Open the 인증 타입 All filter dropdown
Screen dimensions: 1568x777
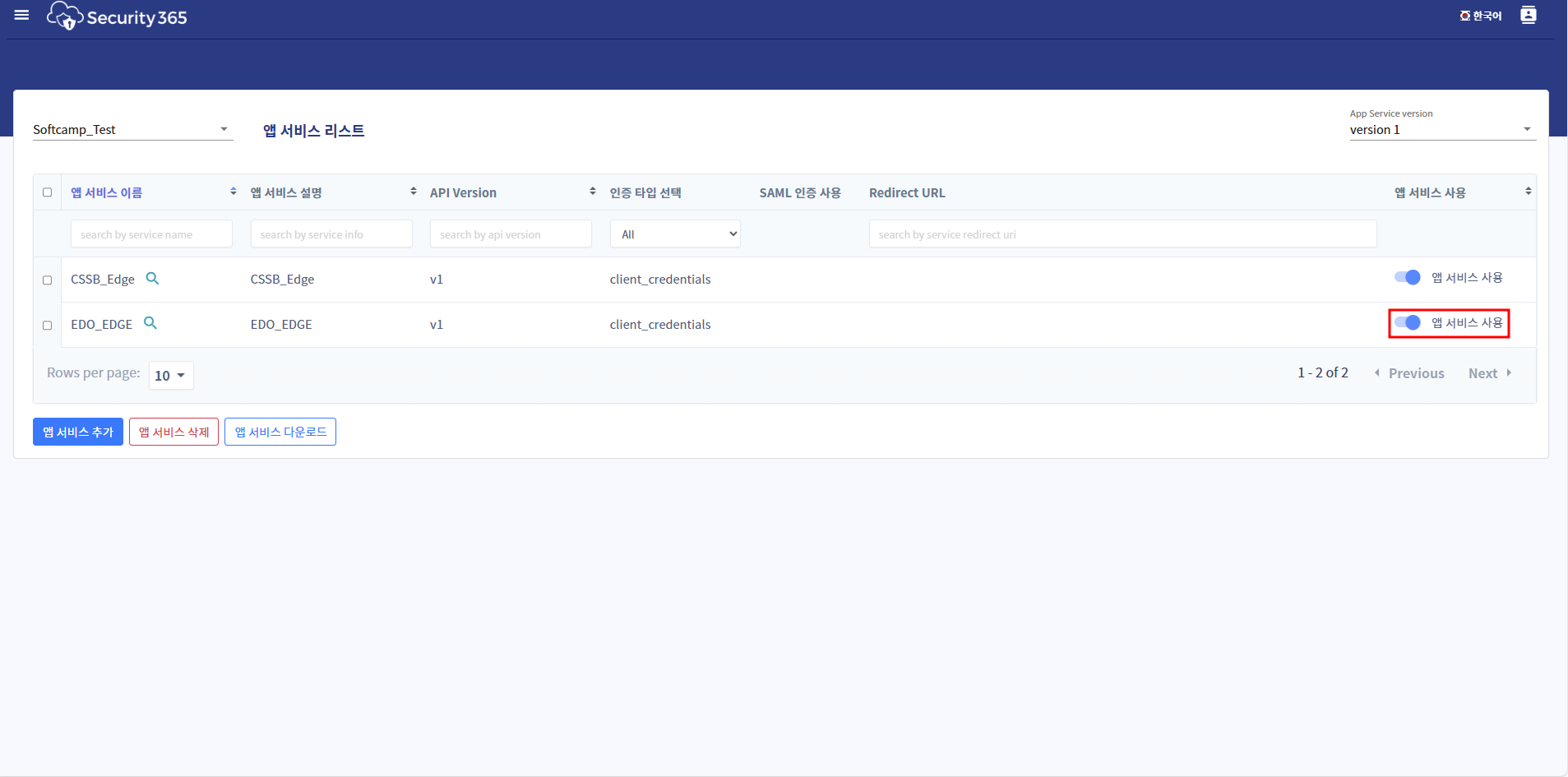click(674, 234)
